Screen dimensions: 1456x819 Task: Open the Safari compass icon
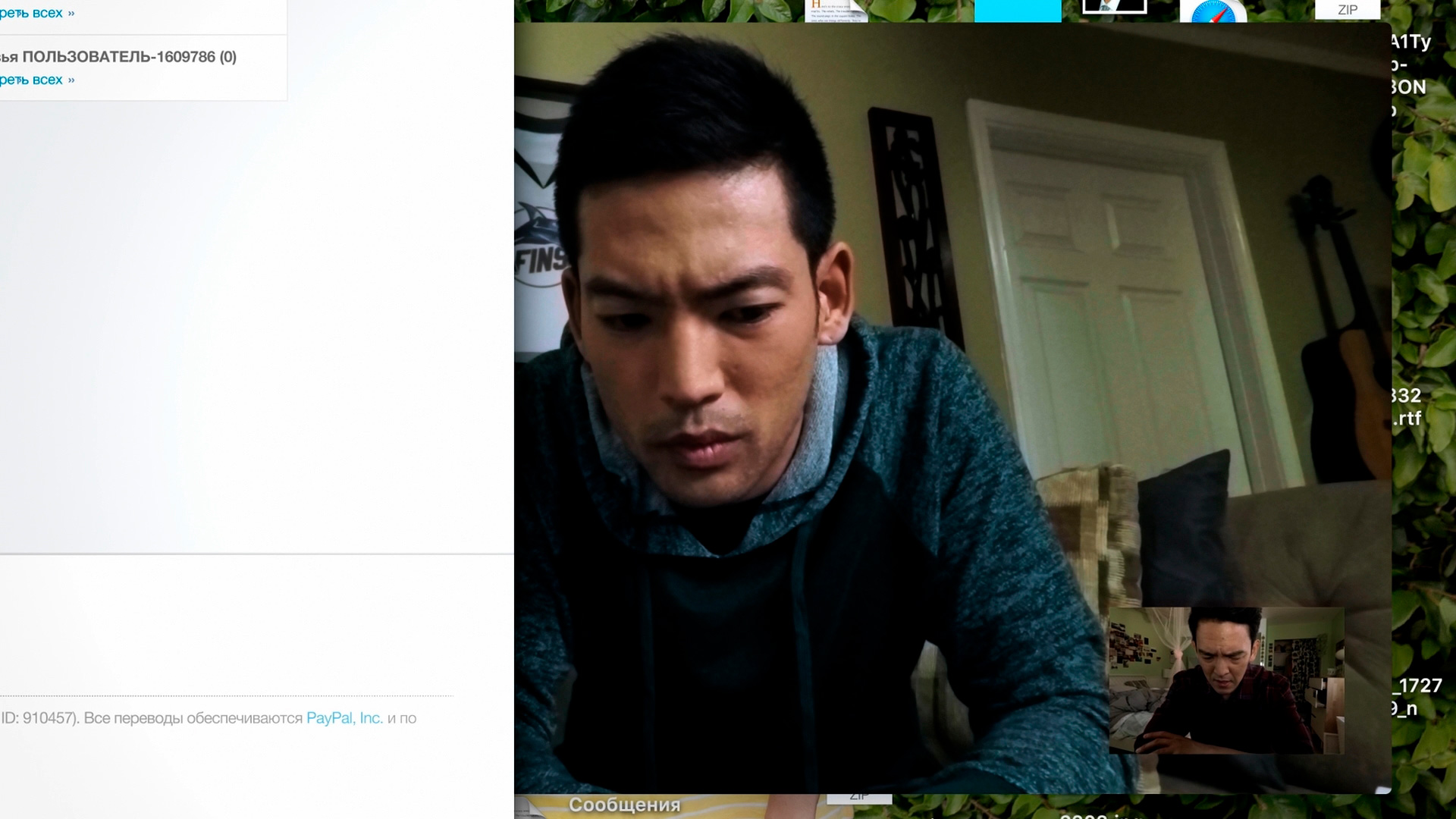coord(1213,11)
